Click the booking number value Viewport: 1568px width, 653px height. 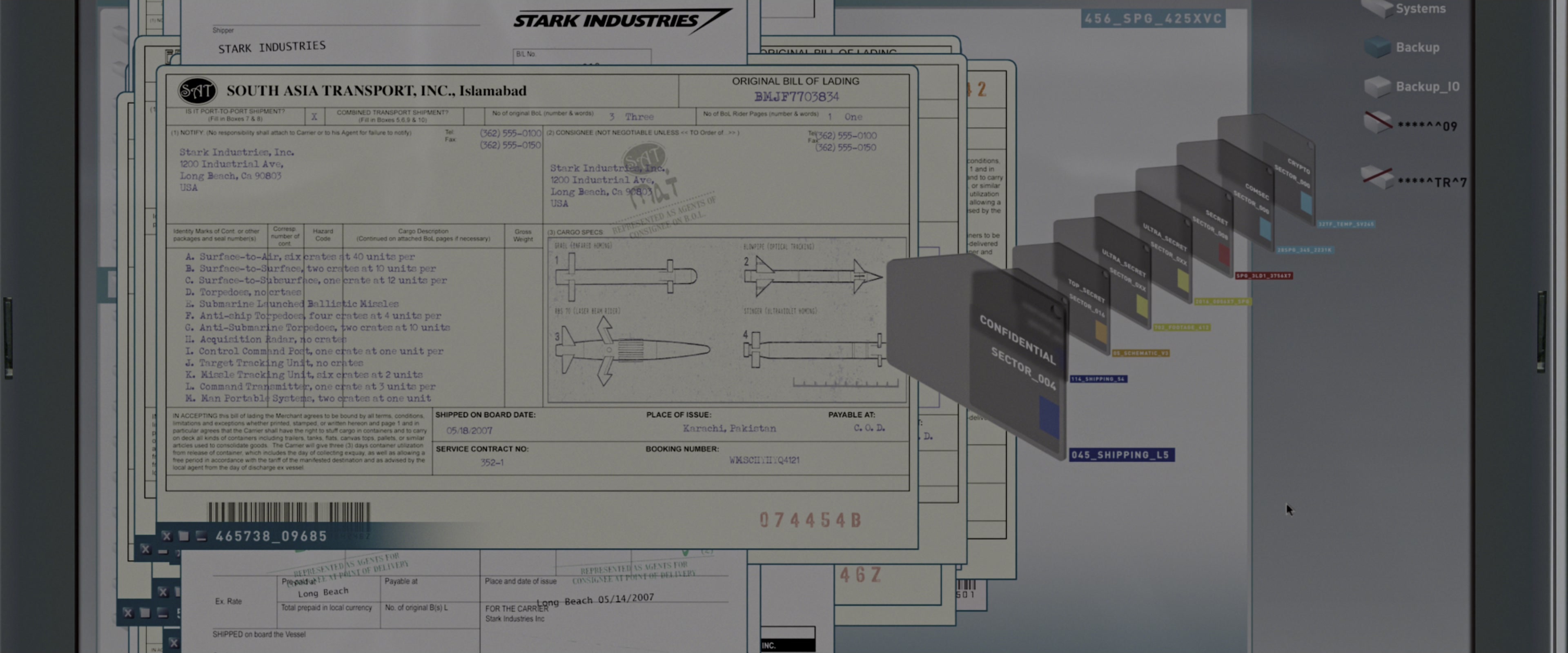764,460
